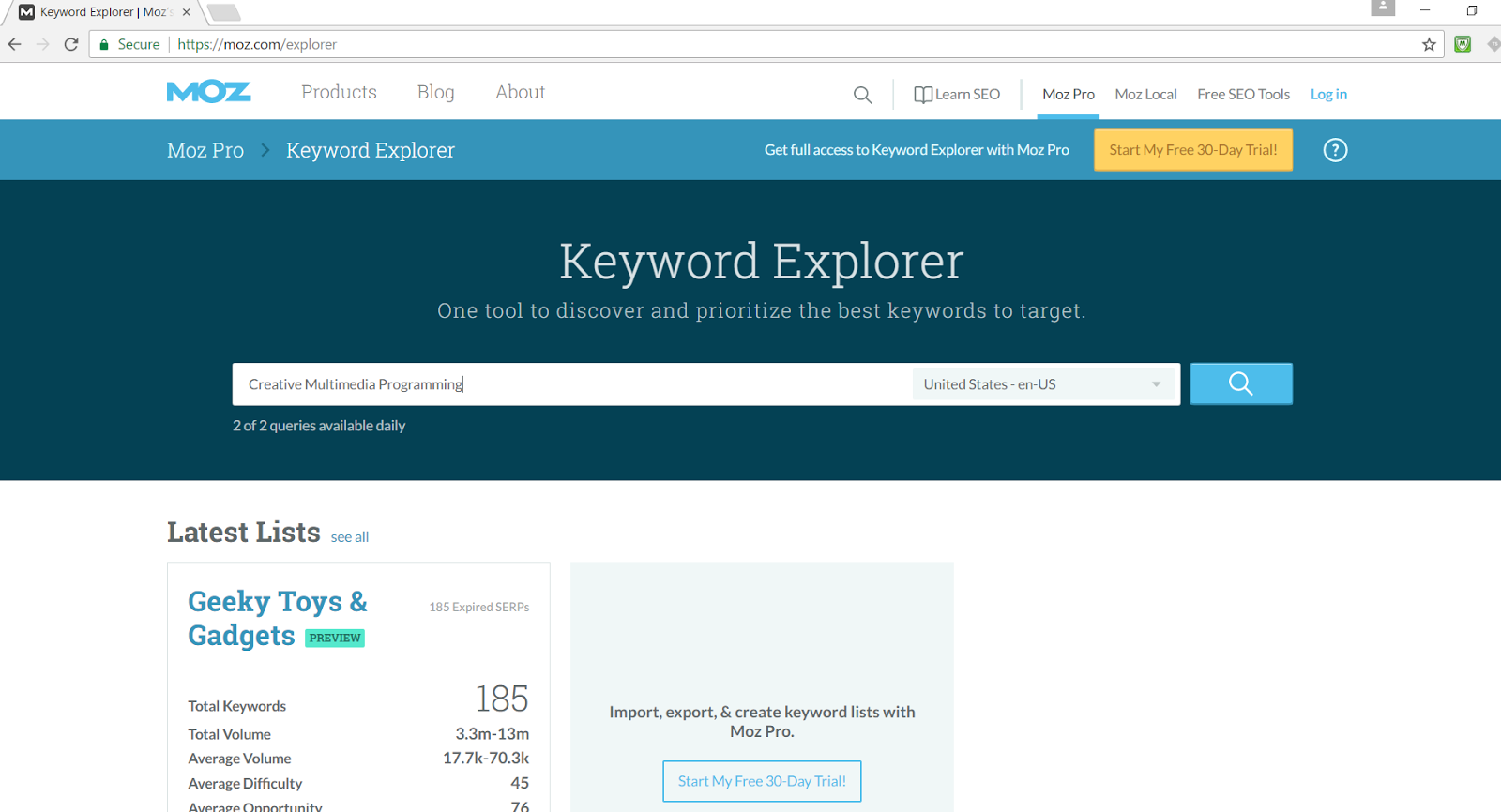Viewport: 1501px width, 812px height.
Task: Click the Log in link
Action: 1328,95
